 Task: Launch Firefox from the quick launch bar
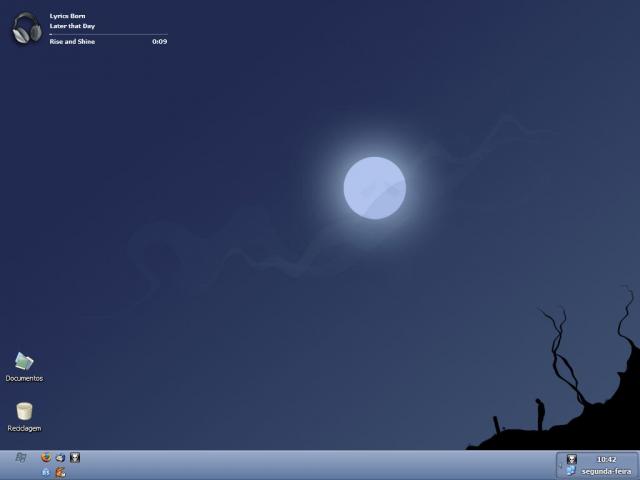46,458
